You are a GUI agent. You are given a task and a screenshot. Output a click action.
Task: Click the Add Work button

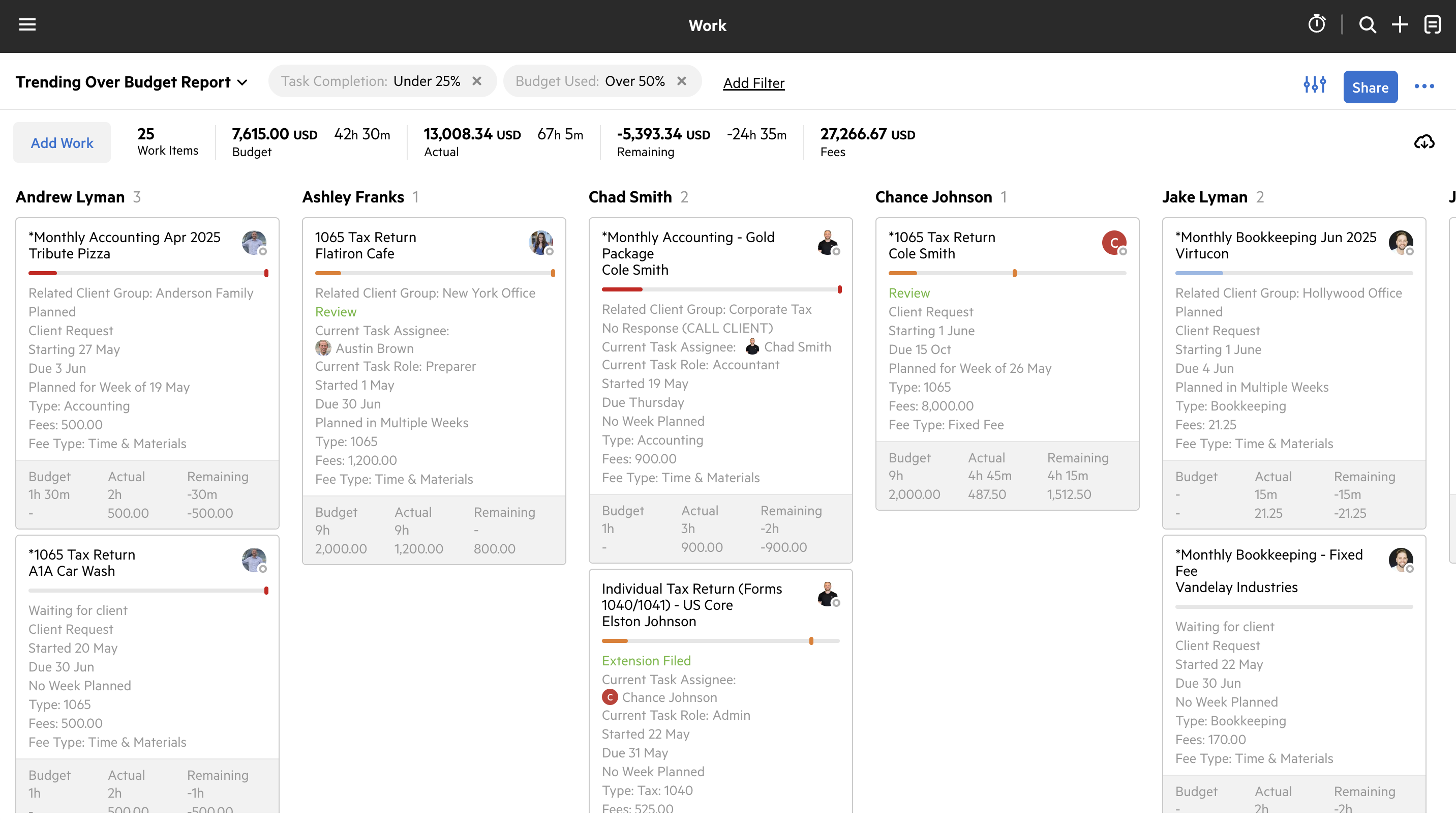coord(62,143)
